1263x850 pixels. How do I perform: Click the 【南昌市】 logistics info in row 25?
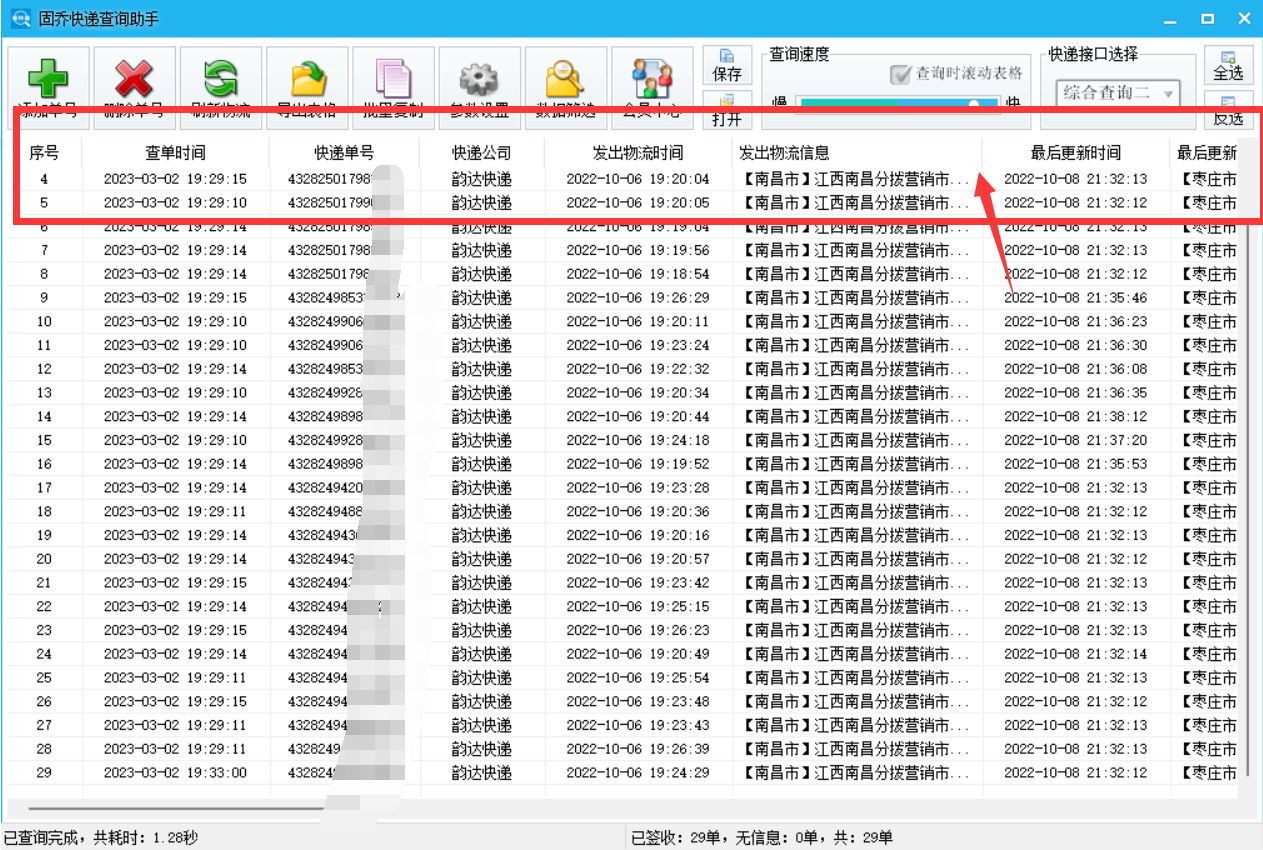pos(856,678)
